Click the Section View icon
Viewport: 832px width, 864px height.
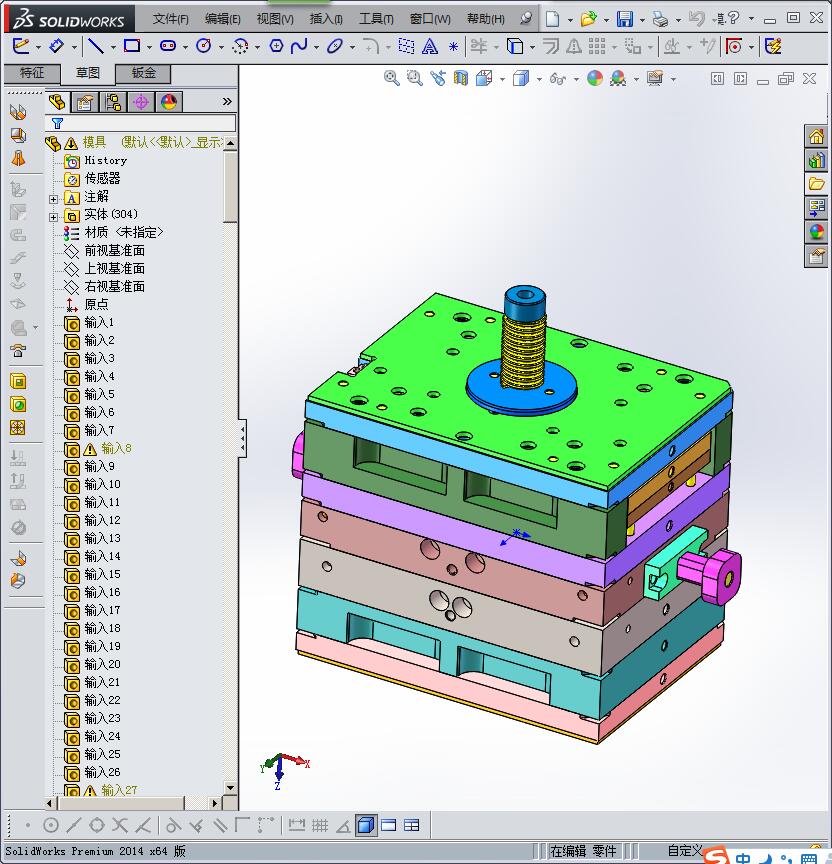click(461, 78)
